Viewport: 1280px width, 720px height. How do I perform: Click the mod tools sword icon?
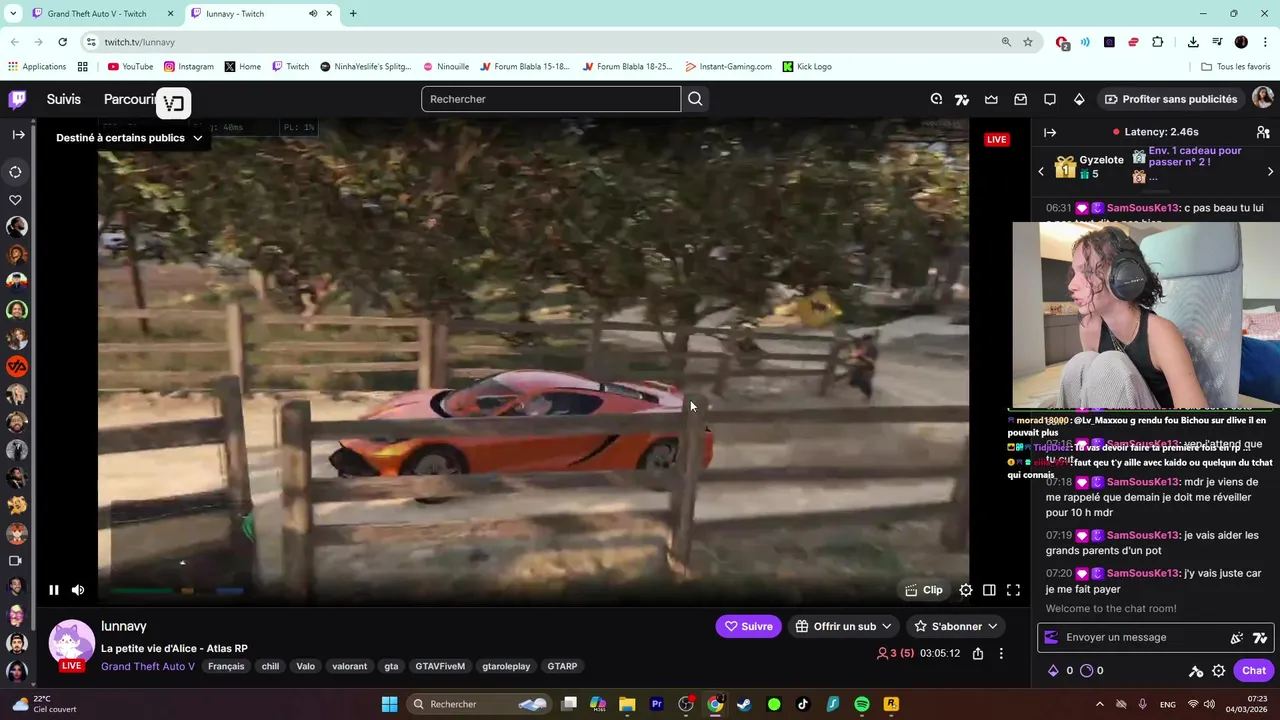tap(1196, 671)
